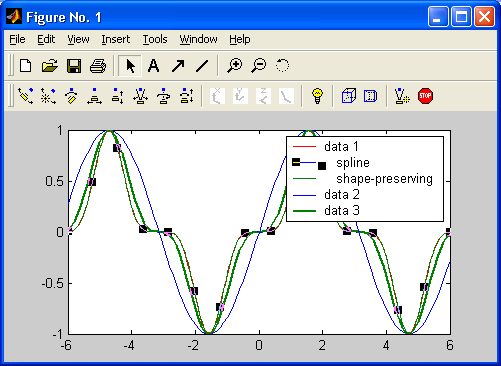The image size is (501, 366).
Task: Toggle the Edit Plot arrow pointer tool
Action: (130, 66)
